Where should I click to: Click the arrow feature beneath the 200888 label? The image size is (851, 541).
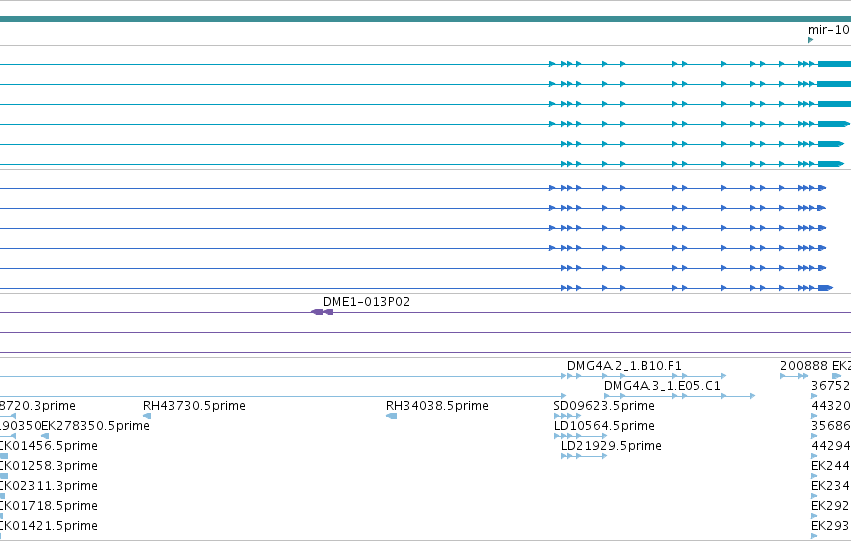point(794,376)
